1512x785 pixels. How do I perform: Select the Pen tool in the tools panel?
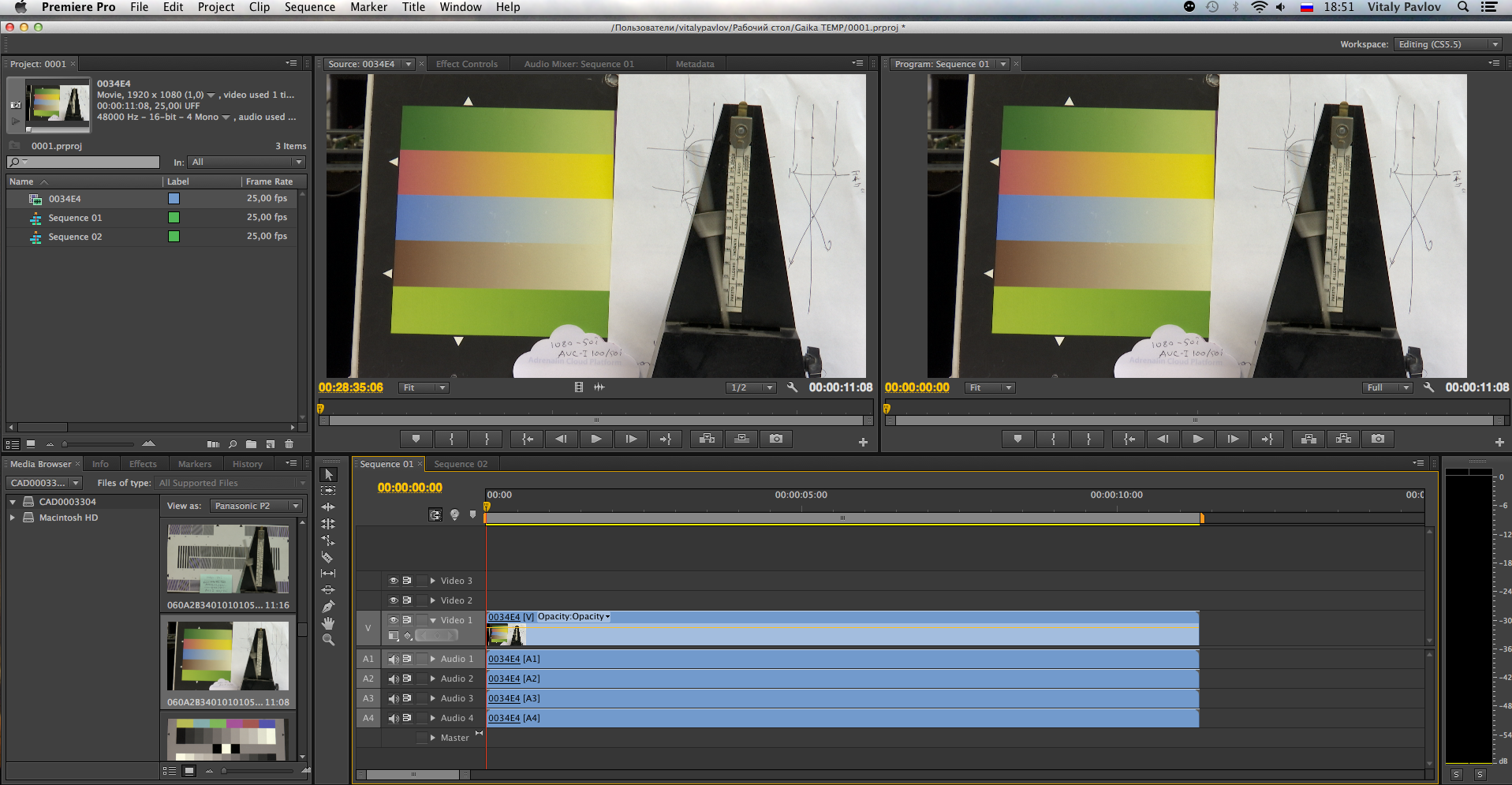coord(328,607)
